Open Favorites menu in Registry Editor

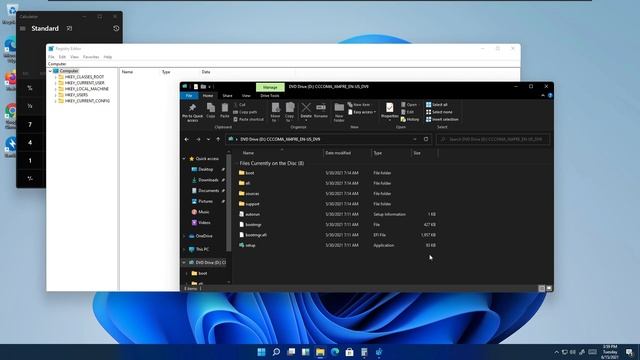pos(91,57)
